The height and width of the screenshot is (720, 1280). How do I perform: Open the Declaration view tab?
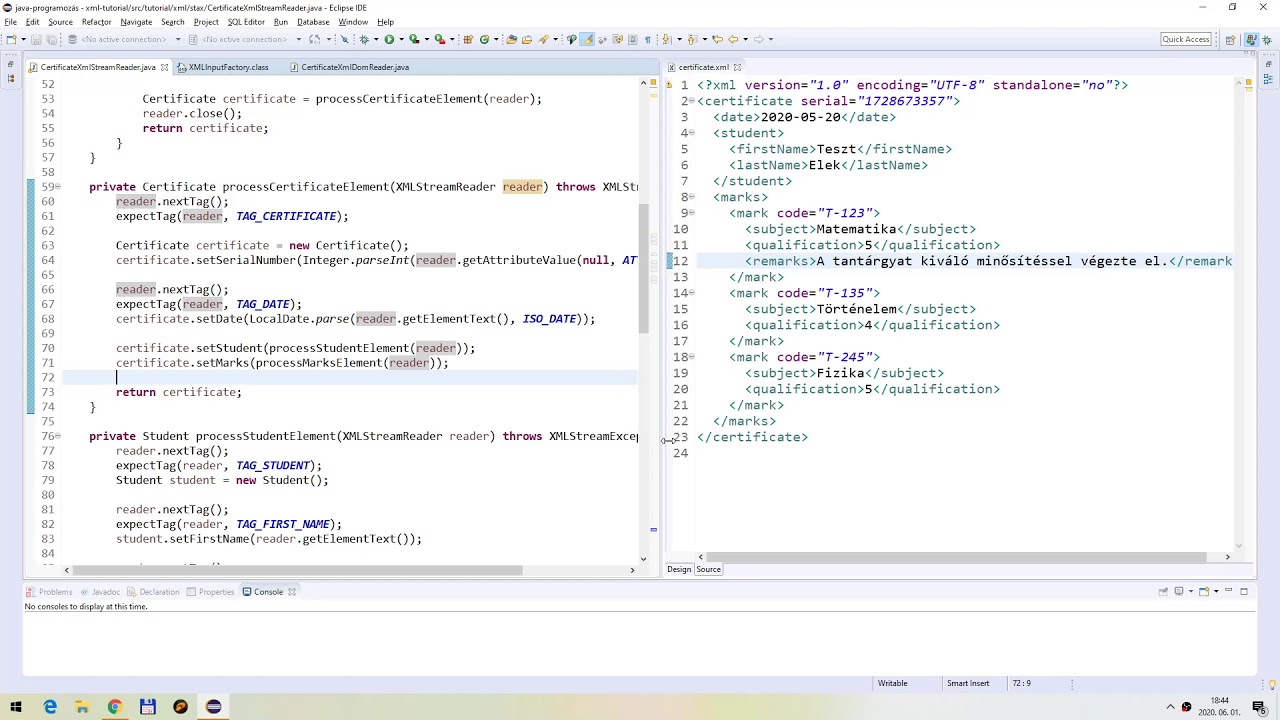click(153, 592)
